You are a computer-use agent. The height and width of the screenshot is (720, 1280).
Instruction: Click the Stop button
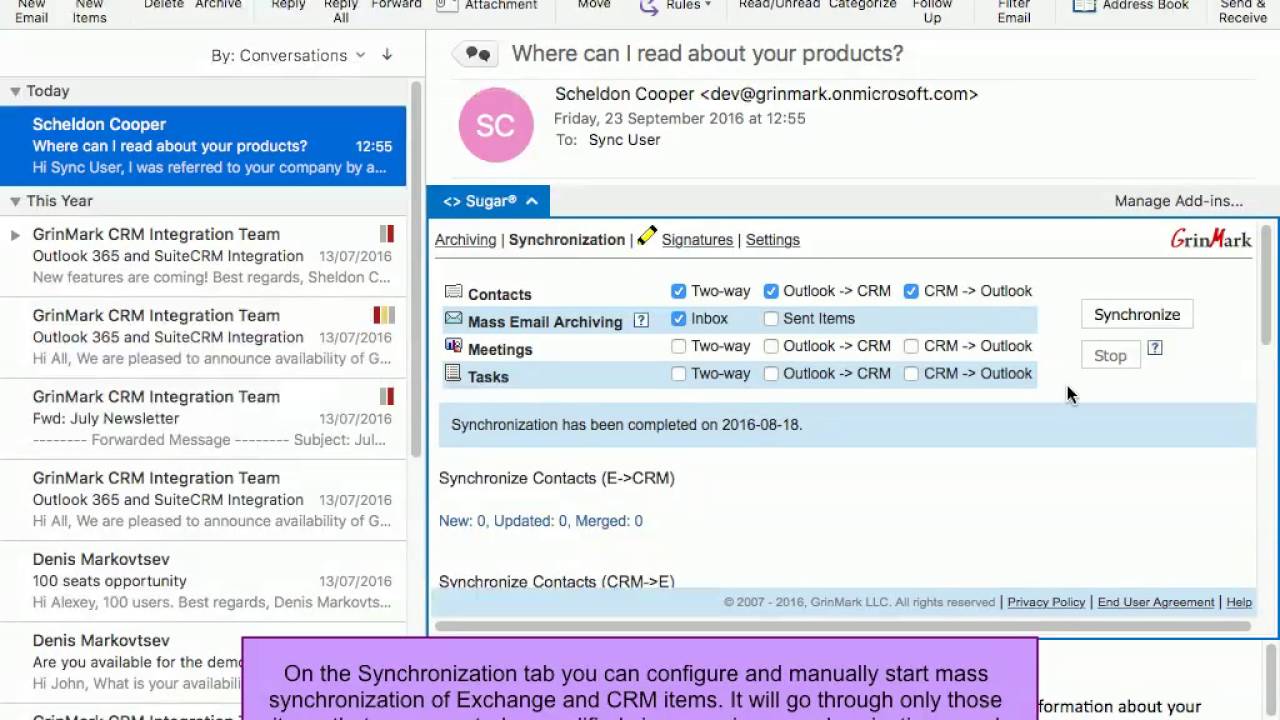[1110, 355]
